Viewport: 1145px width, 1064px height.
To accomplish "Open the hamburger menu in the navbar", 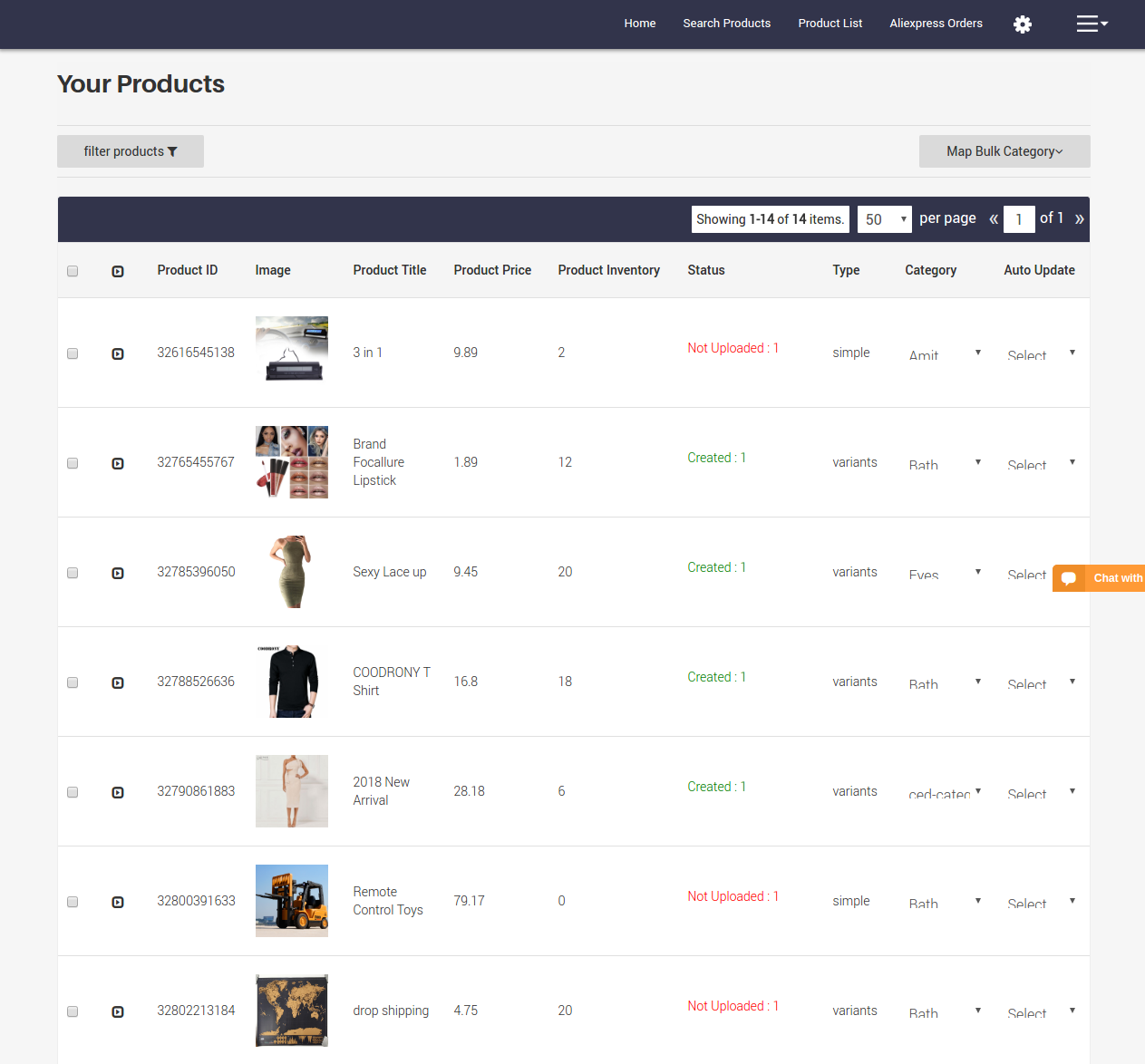I will (1091, 24).
